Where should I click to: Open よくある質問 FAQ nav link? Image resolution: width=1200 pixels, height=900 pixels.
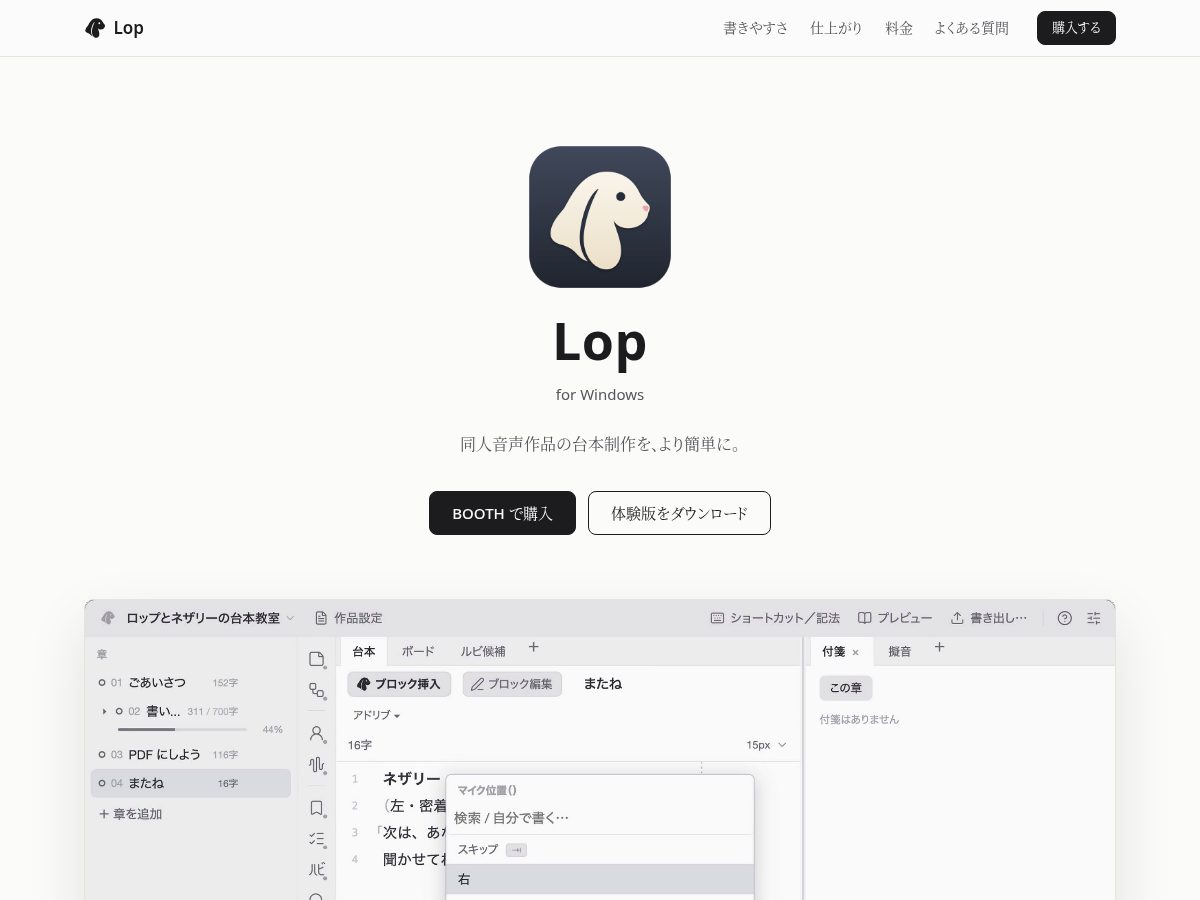[x=971, y=28]
